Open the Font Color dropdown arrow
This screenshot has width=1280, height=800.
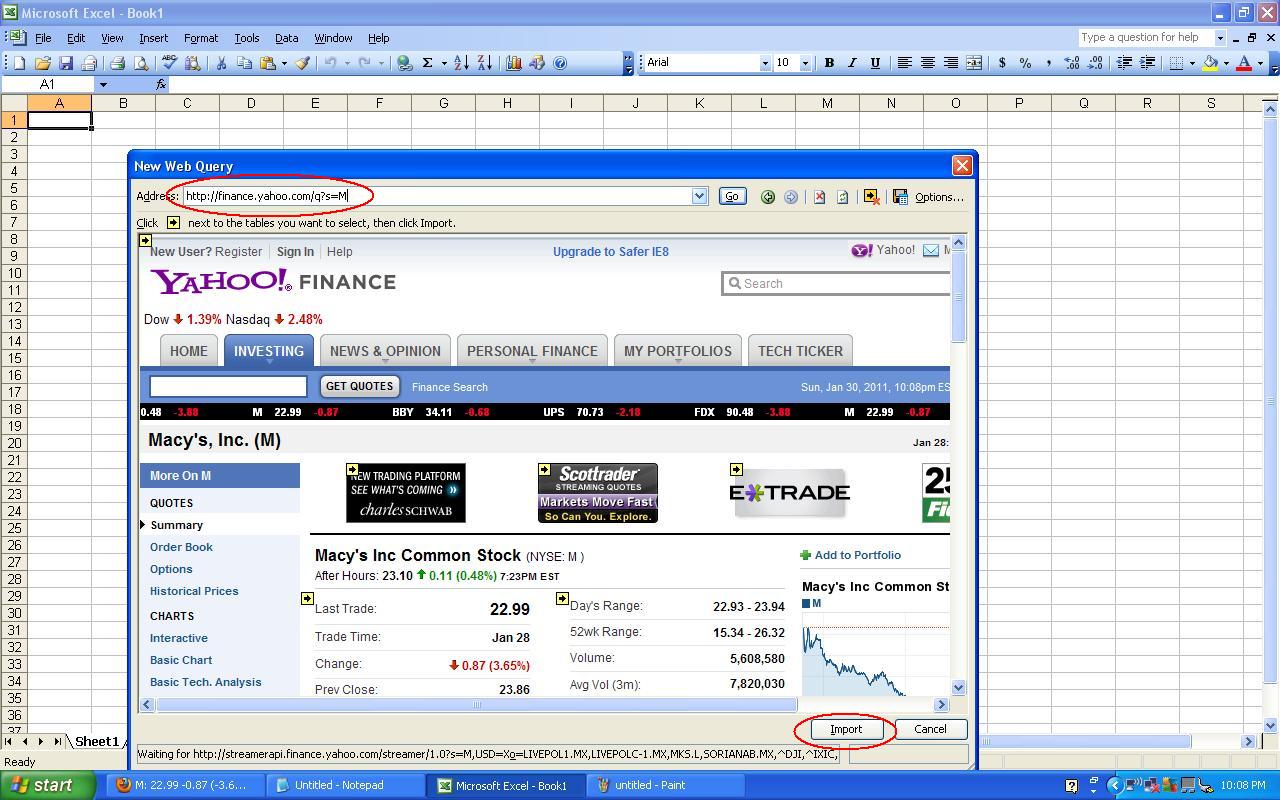pyautogui.click(x=1260, y=63)
